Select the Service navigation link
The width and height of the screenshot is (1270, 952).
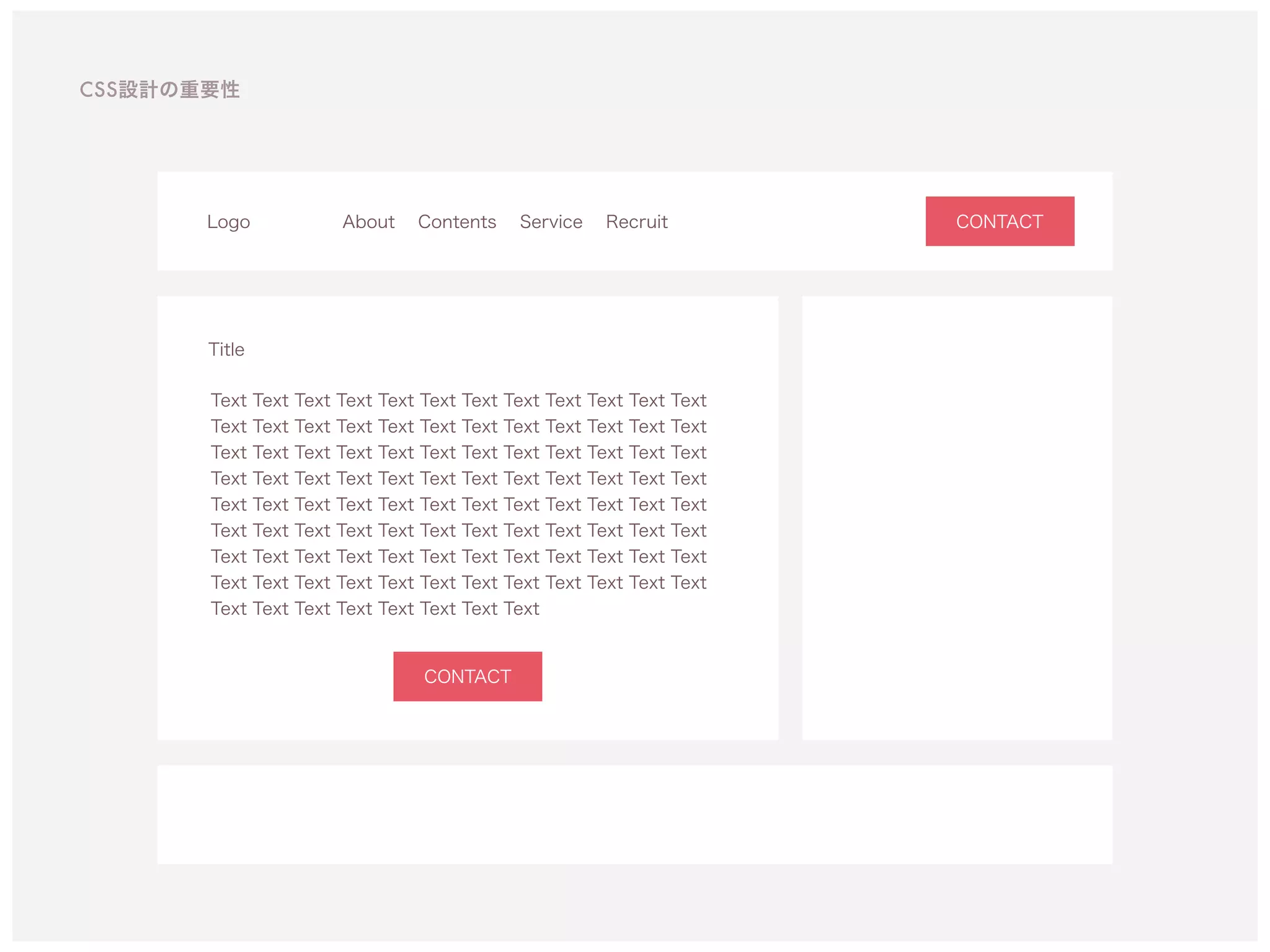point(551,222)
